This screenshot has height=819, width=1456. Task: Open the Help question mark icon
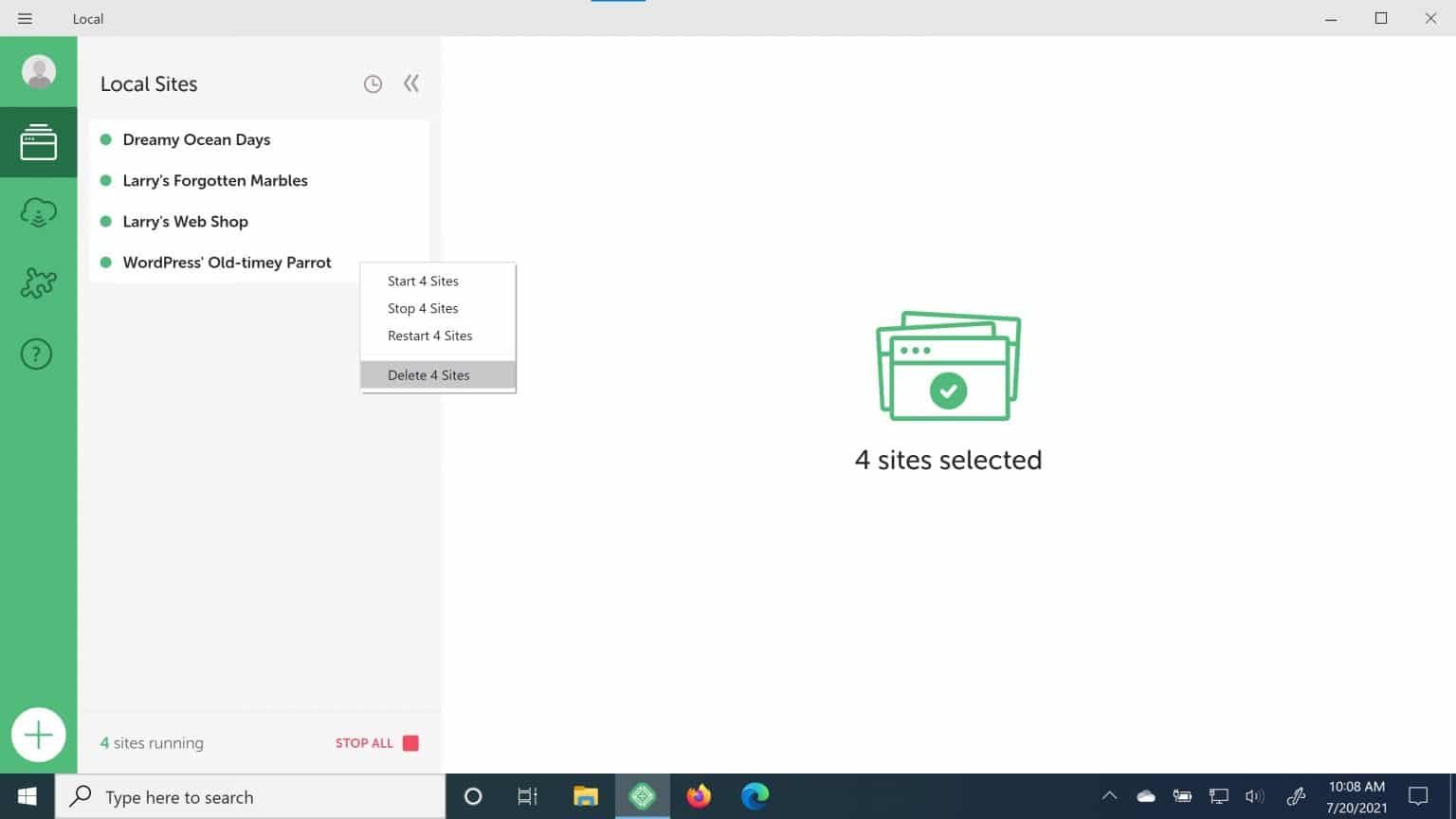(x=37, y=355)
